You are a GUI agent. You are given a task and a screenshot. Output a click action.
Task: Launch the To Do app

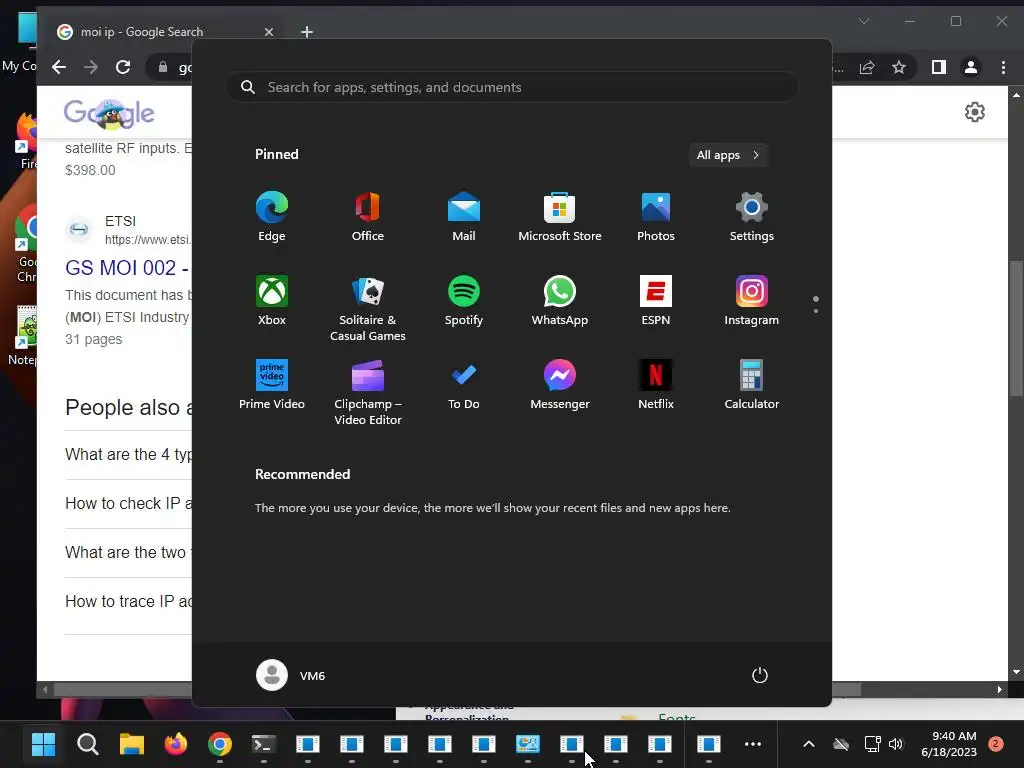[464, 385]
